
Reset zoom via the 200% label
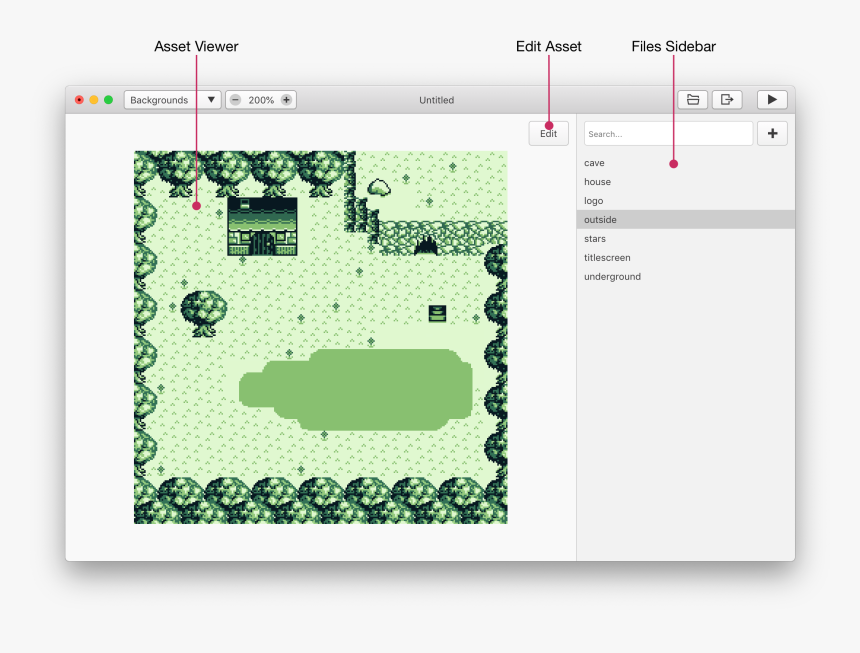click(261, 100)
